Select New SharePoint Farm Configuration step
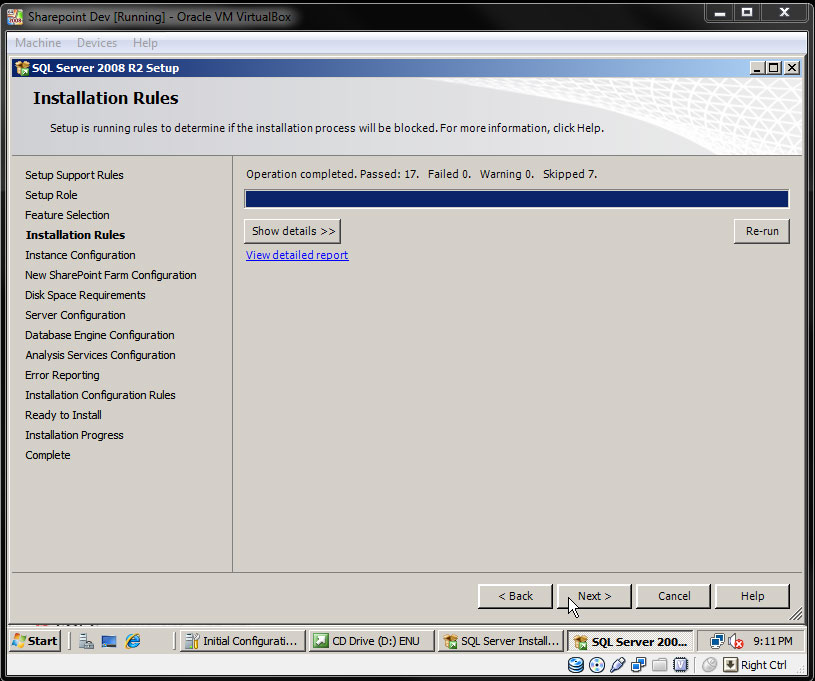 tap(111, 275)
